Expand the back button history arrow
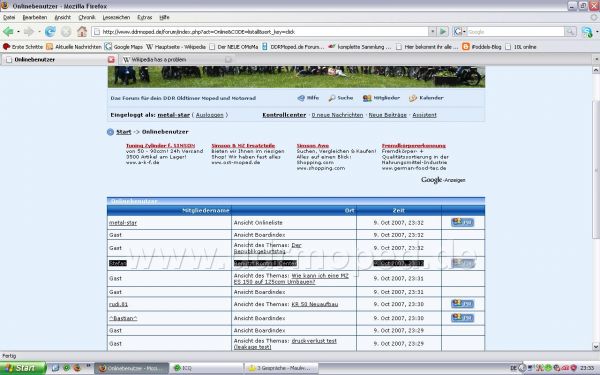600x375 pixels. tap(18, 32)
